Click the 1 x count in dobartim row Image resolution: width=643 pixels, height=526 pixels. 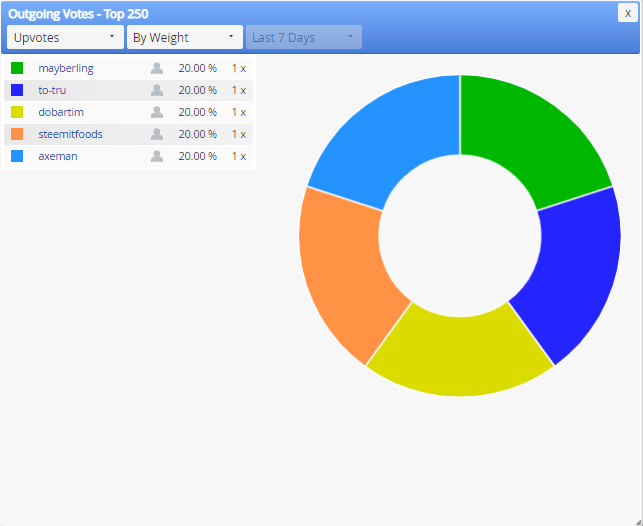[x=239, y=112]
